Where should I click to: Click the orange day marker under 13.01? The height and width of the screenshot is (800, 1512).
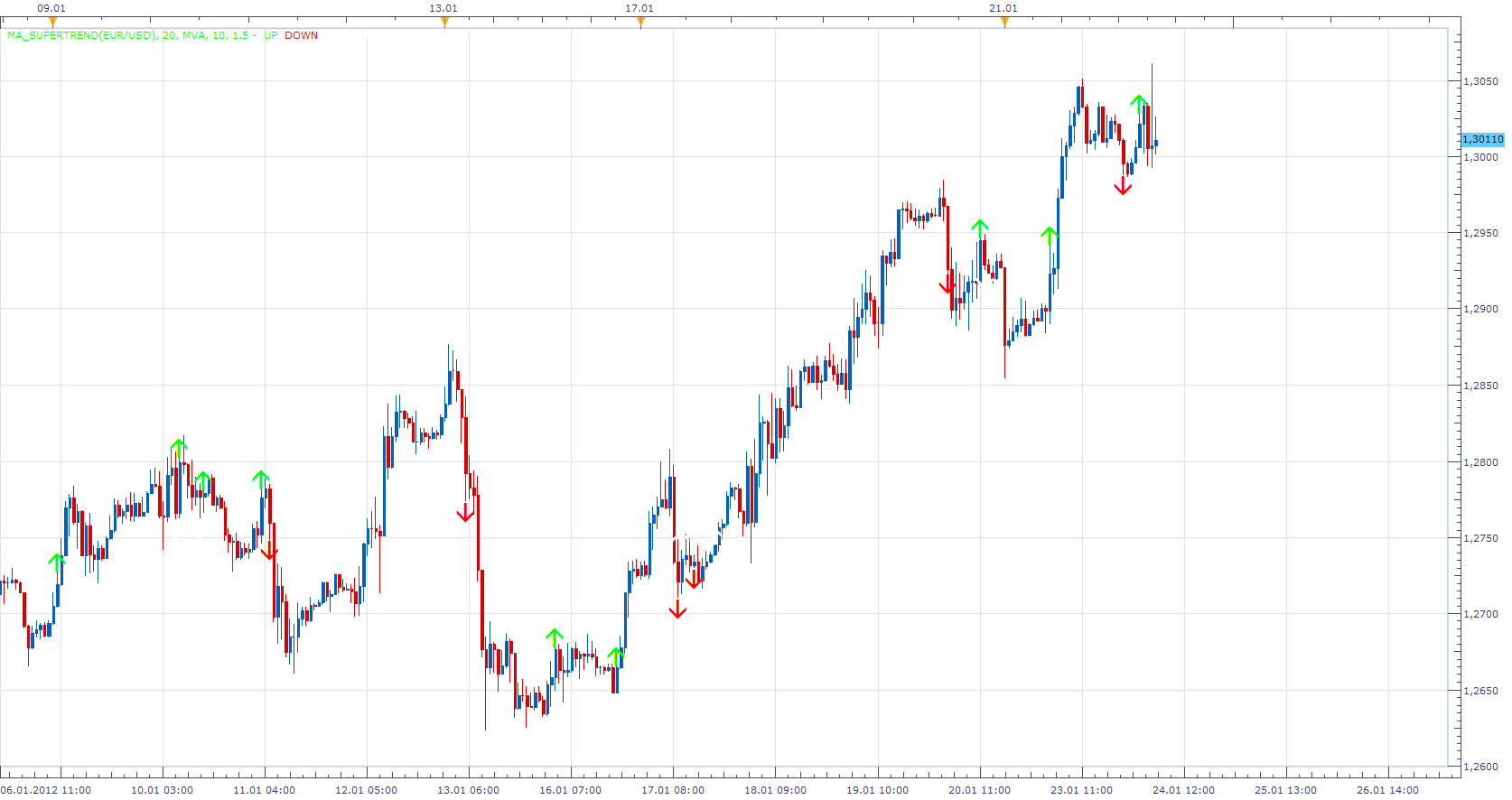[444, 23]
